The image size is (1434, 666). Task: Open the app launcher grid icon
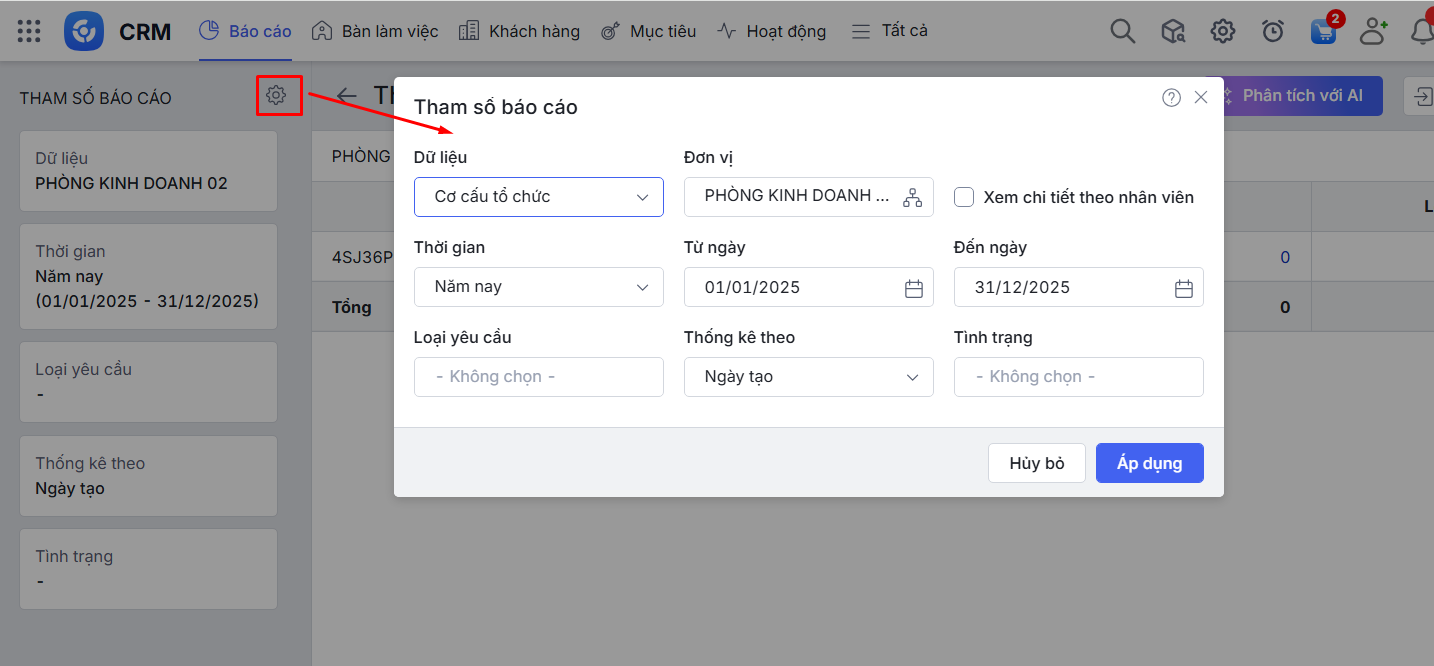[x=29, y=31]
